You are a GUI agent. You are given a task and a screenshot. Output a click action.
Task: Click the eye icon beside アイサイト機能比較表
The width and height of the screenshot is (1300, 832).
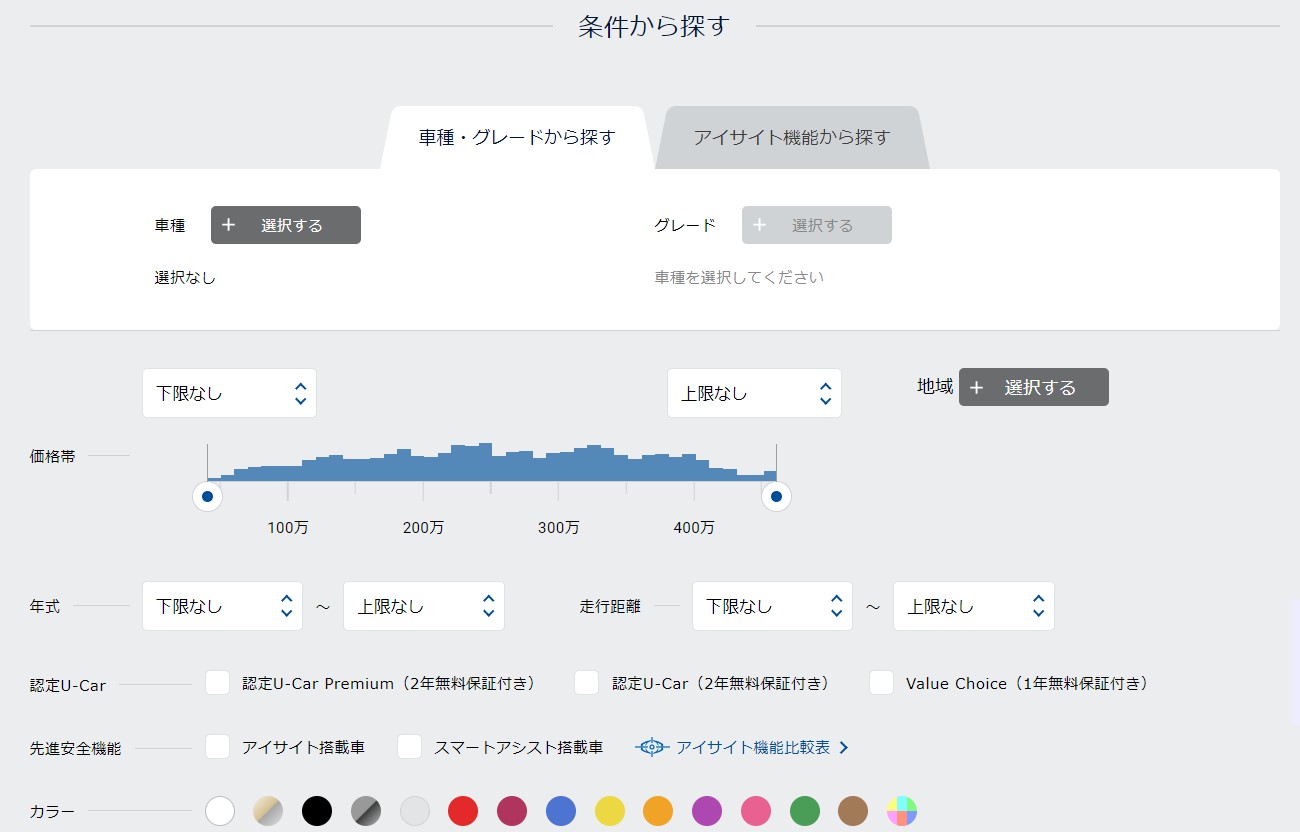(651, 747)
